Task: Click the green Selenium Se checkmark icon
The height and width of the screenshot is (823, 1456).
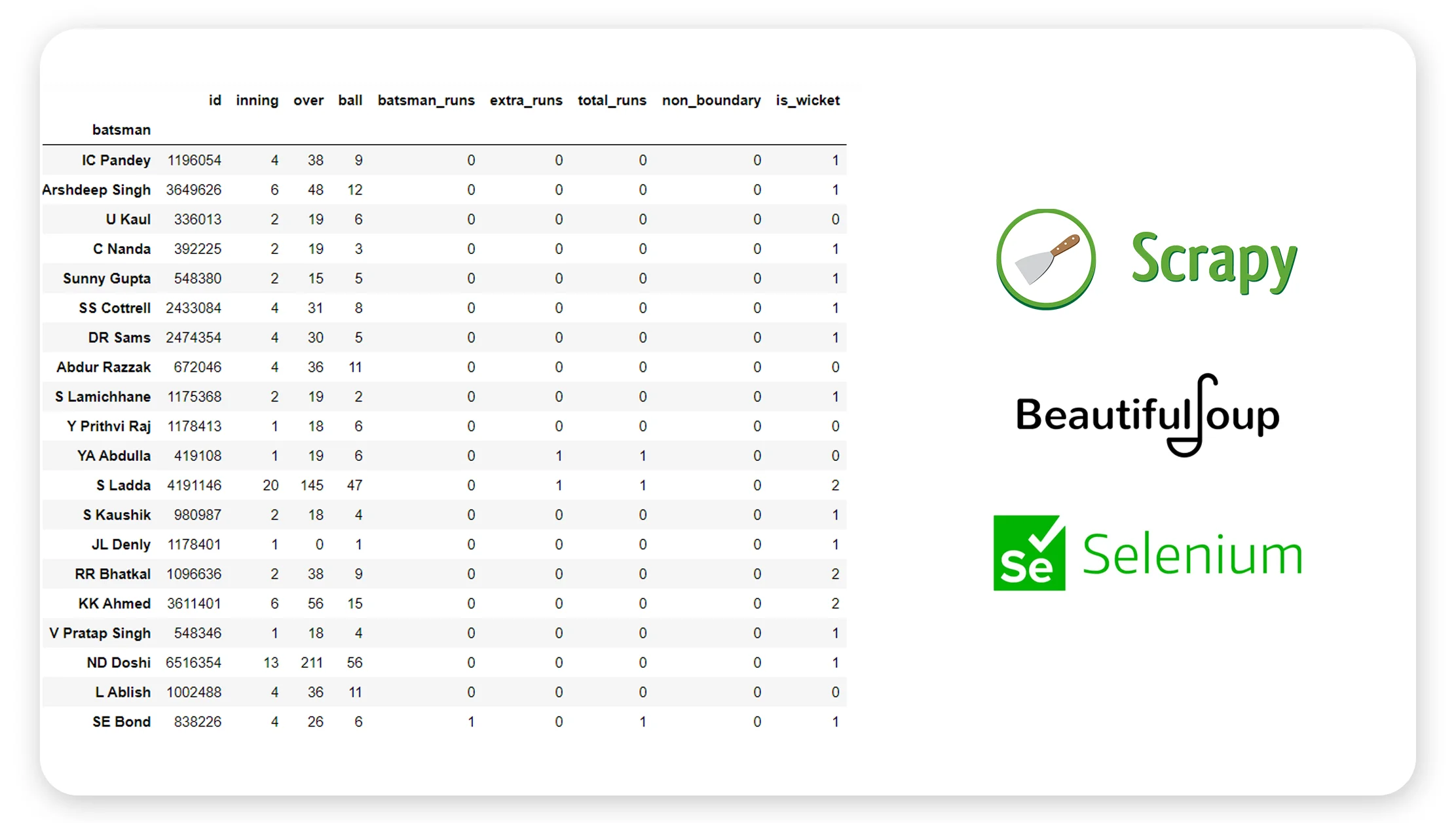Action: point(1029,553)
